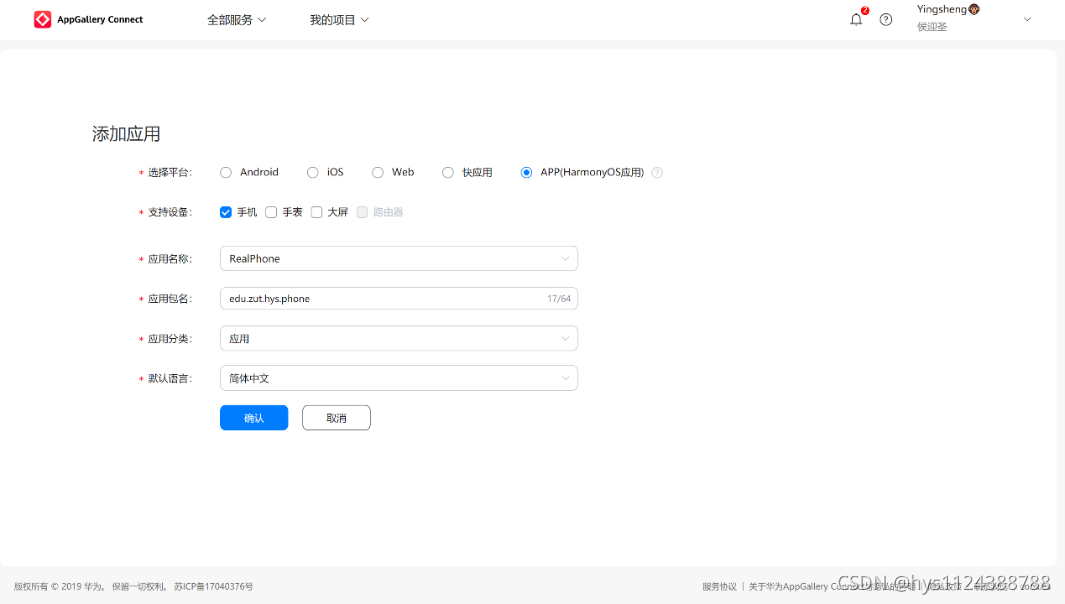The width and height of the screenshot is (1065, 604).
Task: Select the Android platform radio button
Action: (x=226, y=172)
